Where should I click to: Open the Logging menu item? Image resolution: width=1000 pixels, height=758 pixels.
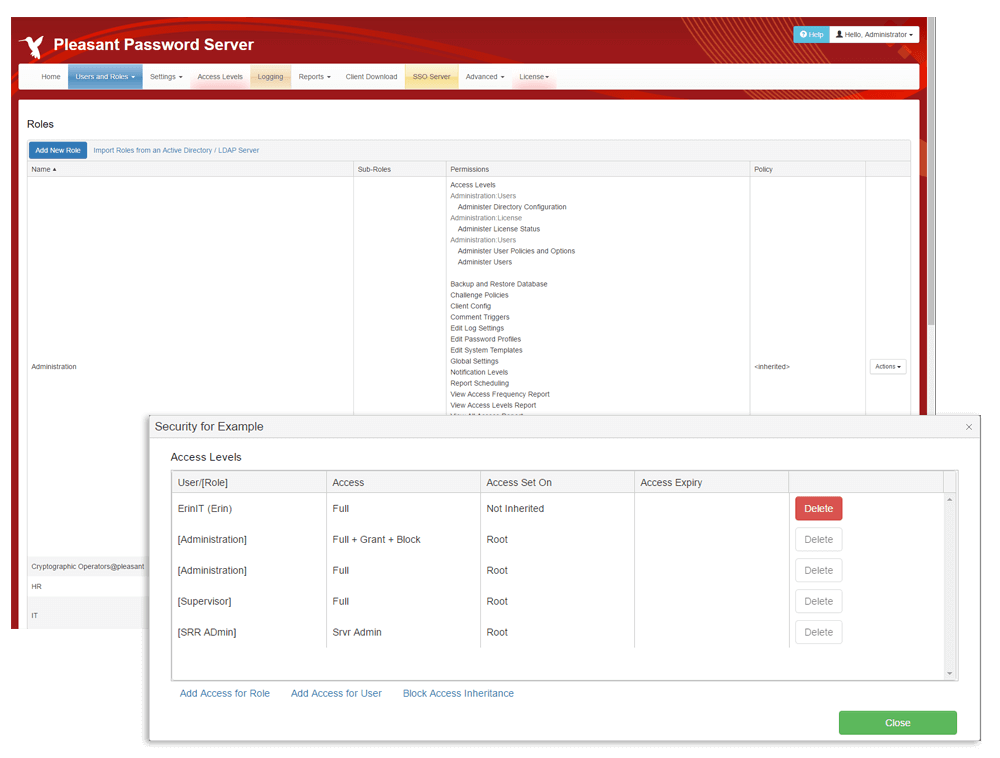270,77
